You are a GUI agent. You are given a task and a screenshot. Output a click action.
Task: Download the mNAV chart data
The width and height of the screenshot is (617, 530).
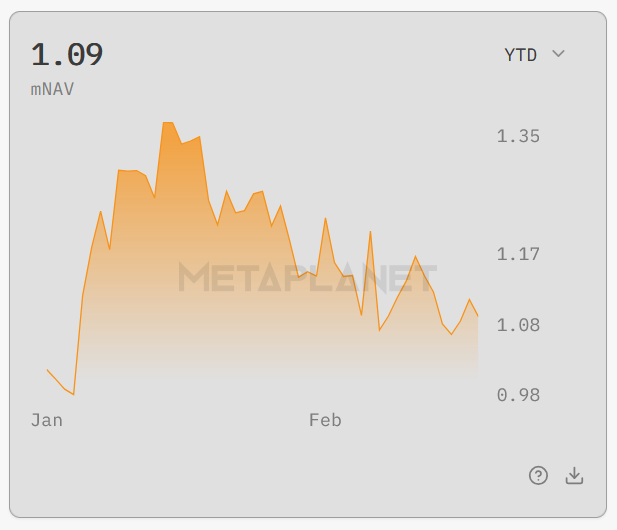[574, 476]
